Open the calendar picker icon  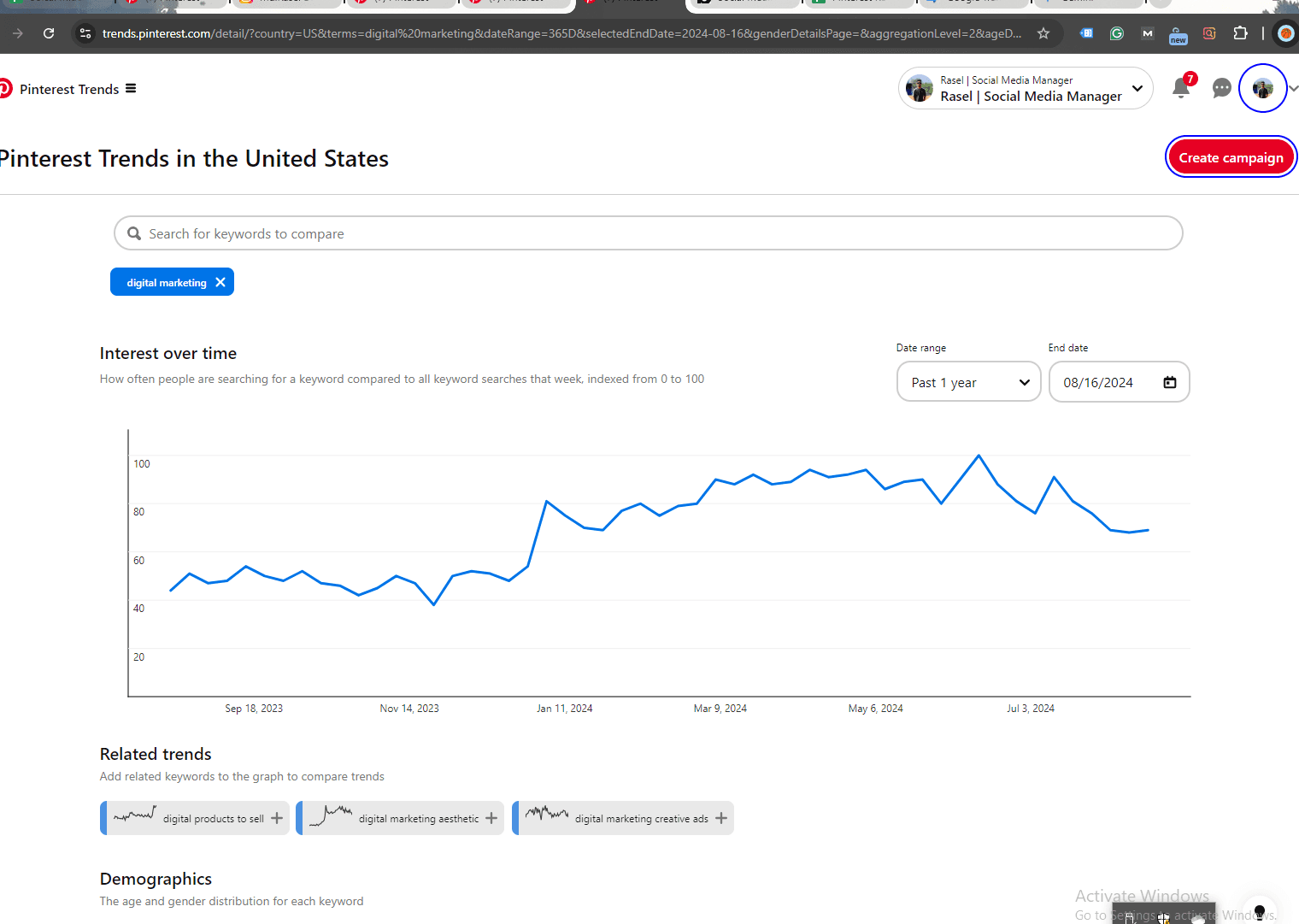coord(1170,382)
